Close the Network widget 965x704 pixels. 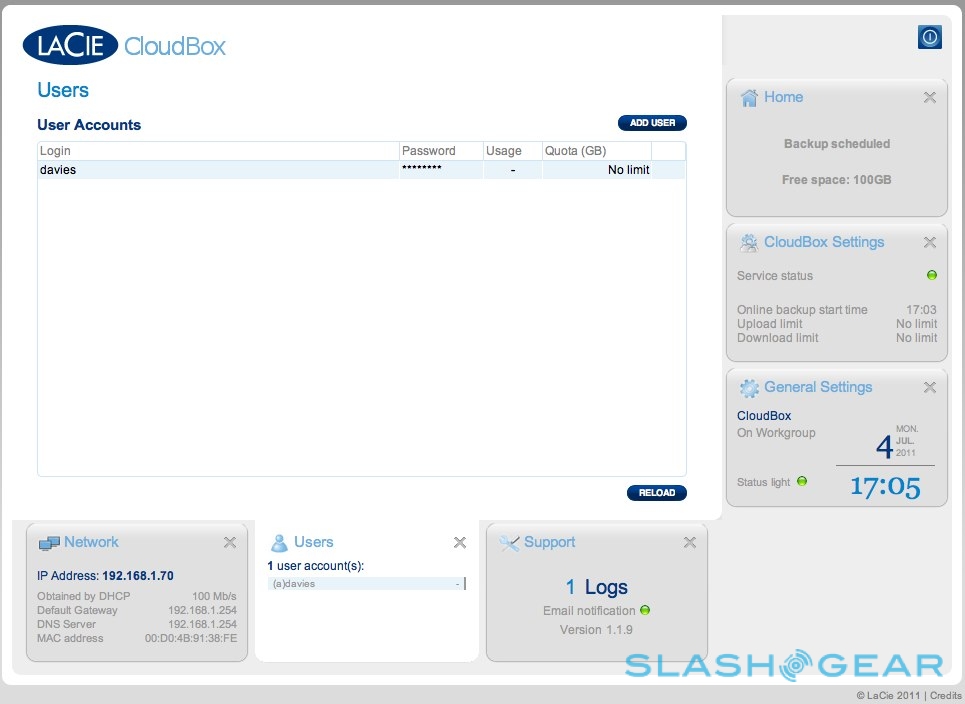229,543
